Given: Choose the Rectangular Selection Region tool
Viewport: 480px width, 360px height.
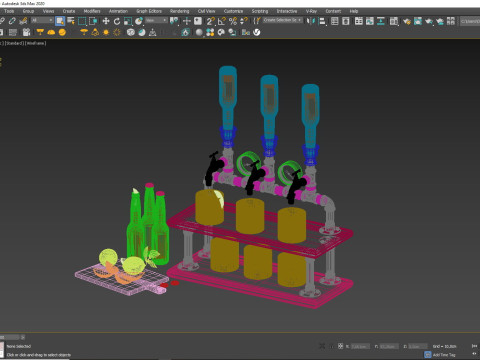Looking at the screenshot, I should [82, 21].
